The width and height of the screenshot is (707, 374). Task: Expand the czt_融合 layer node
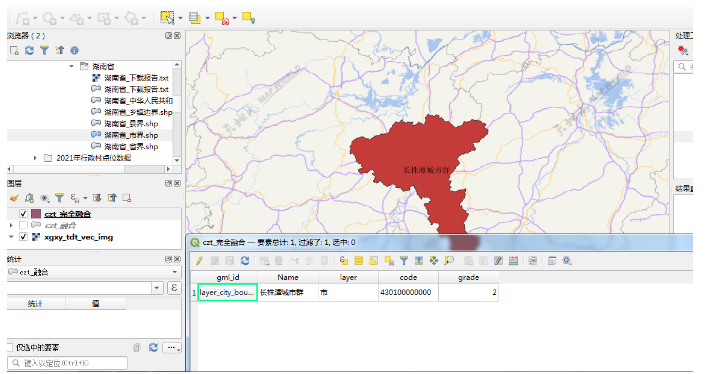[11, 225]
